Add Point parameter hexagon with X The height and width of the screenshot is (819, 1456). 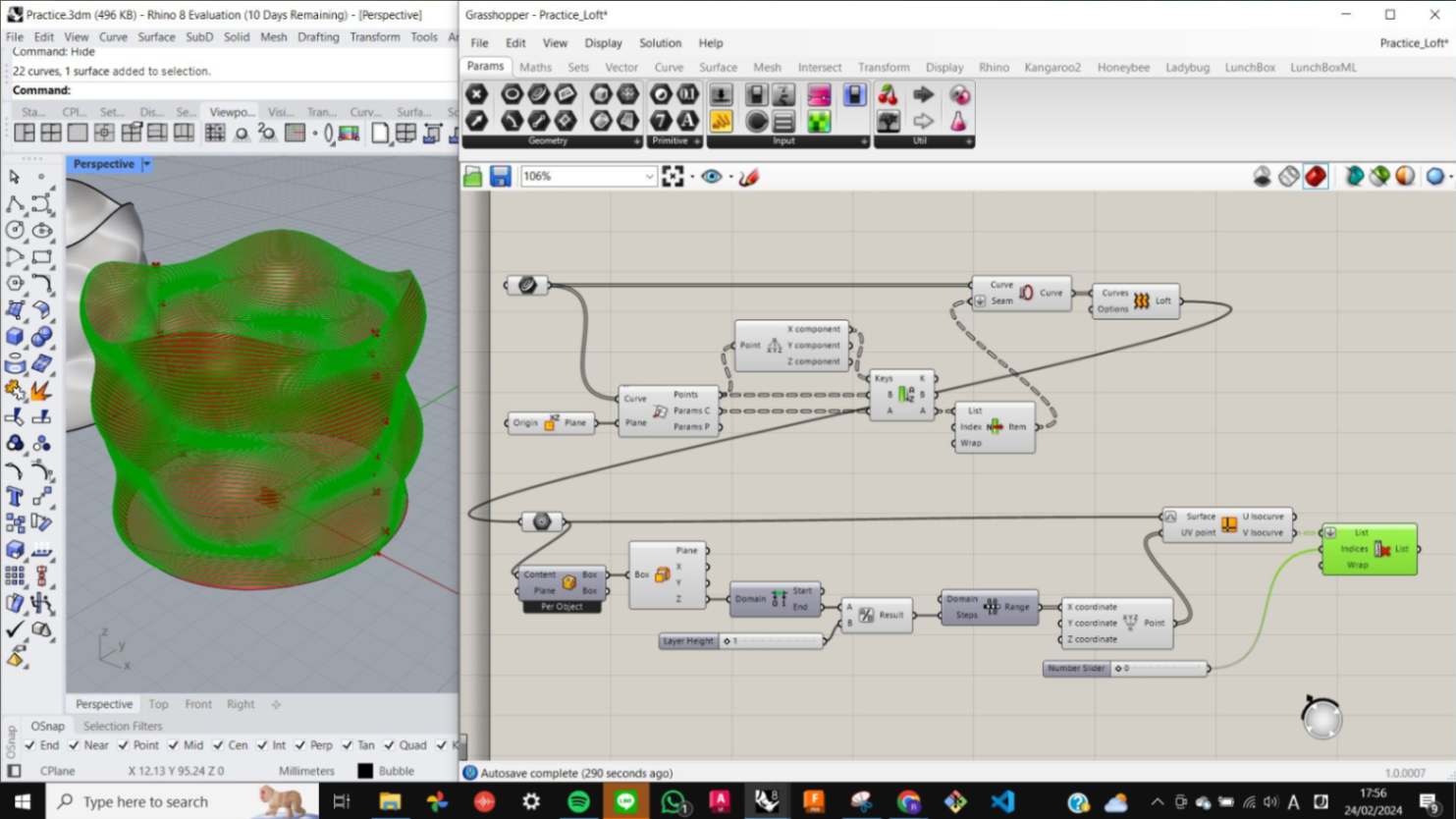coord(476,94)
